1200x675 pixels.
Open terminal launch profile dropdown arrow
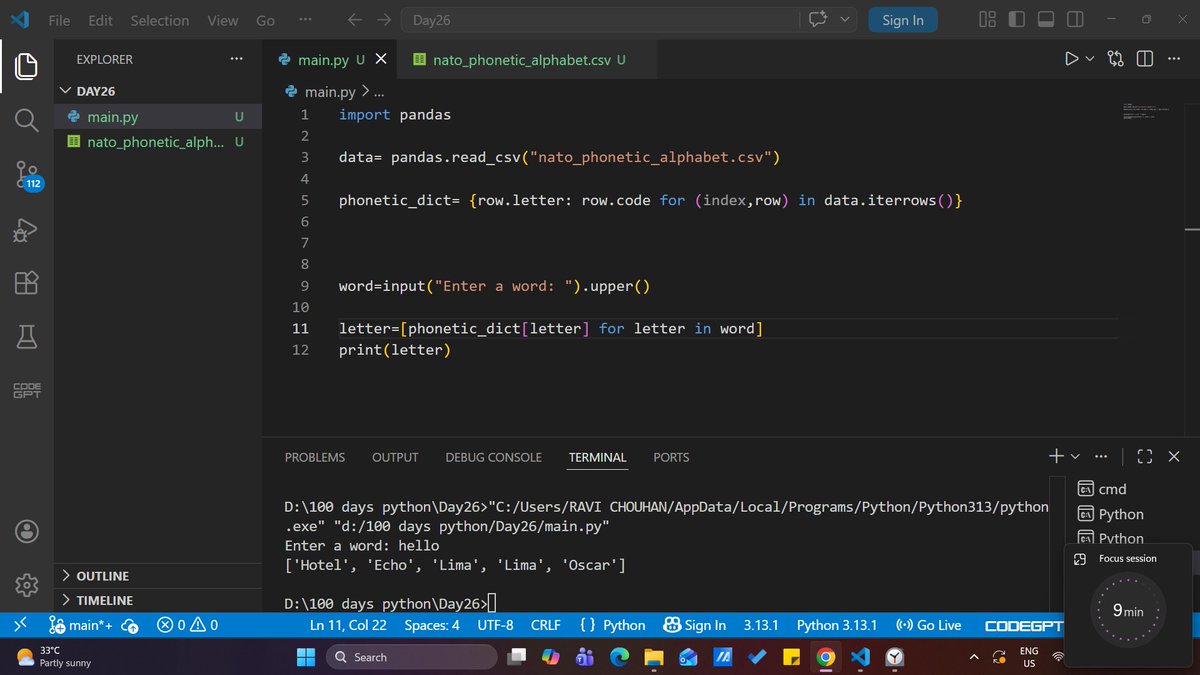pos(1076,457)
